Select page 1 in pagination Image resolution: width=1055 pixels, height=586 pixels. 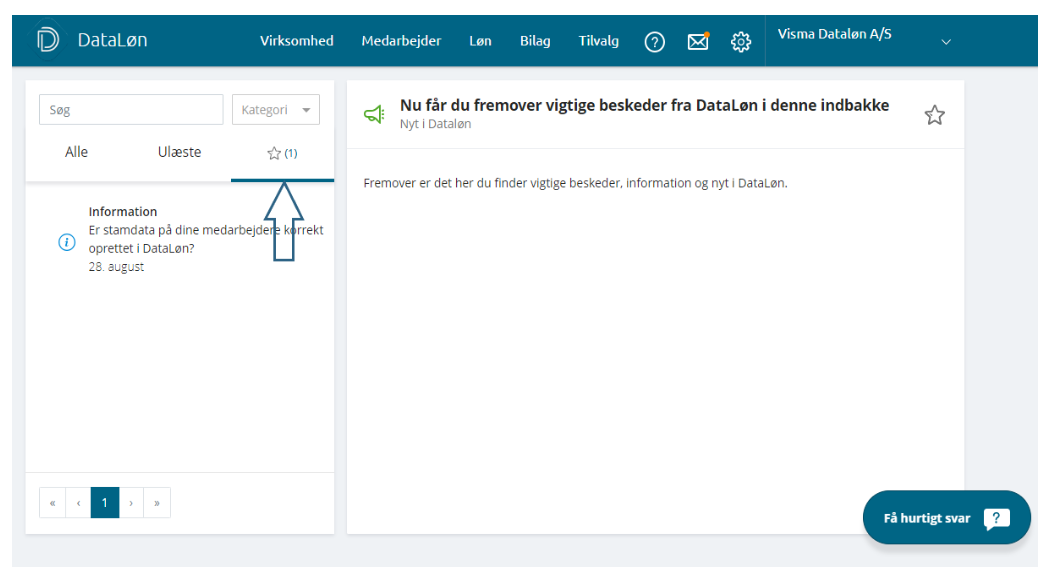[105, 503]
